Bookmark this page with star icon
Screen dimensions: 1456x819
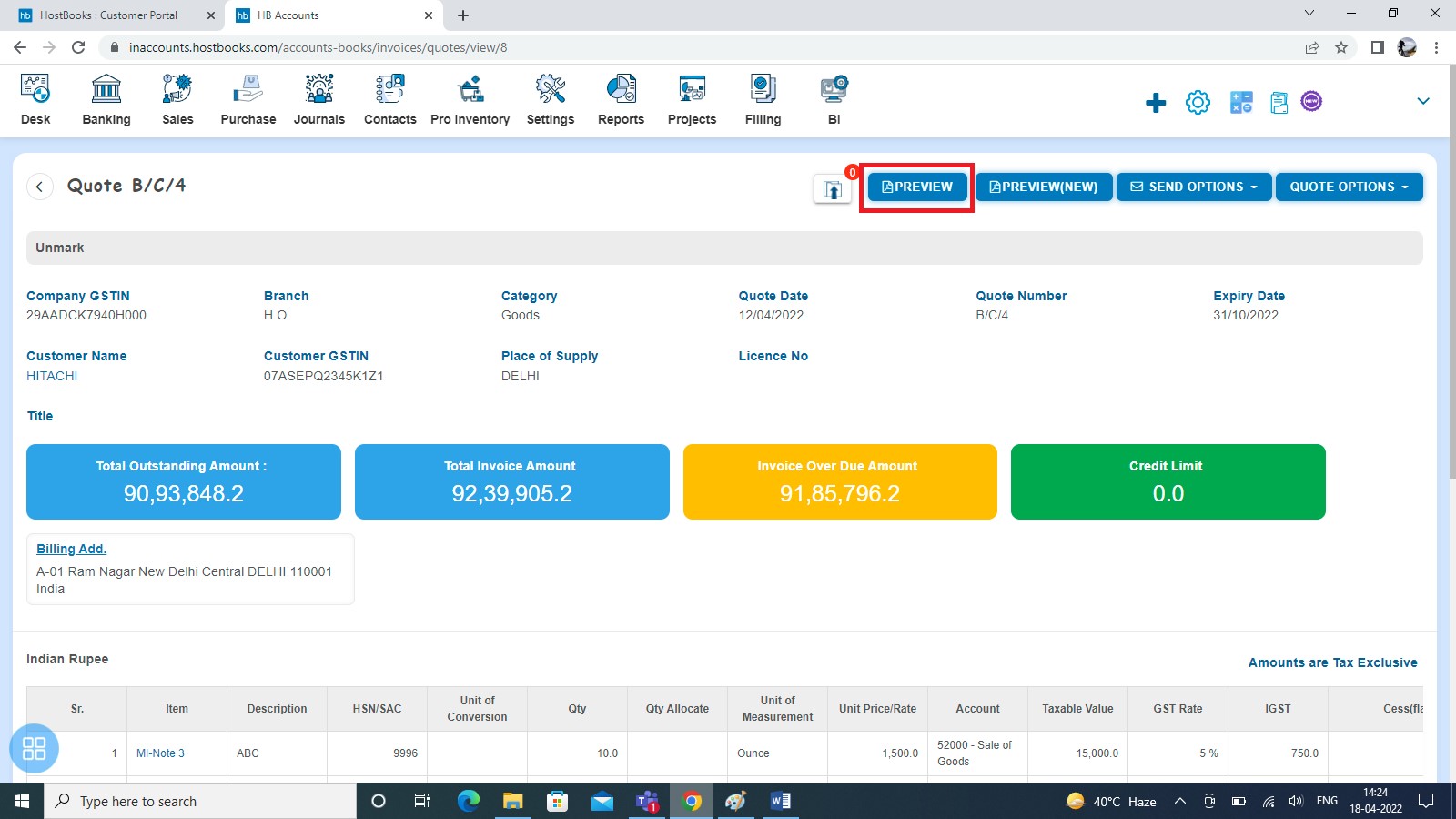(1341, 47)
